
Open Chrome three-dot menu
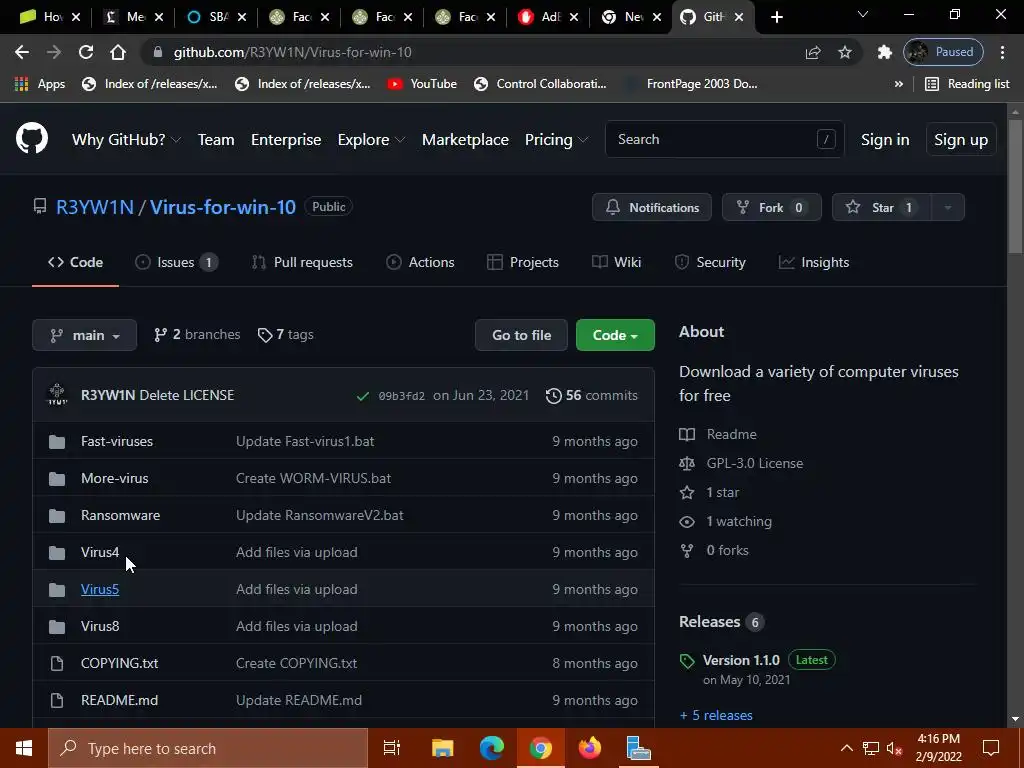click(x=1002, y=52)
